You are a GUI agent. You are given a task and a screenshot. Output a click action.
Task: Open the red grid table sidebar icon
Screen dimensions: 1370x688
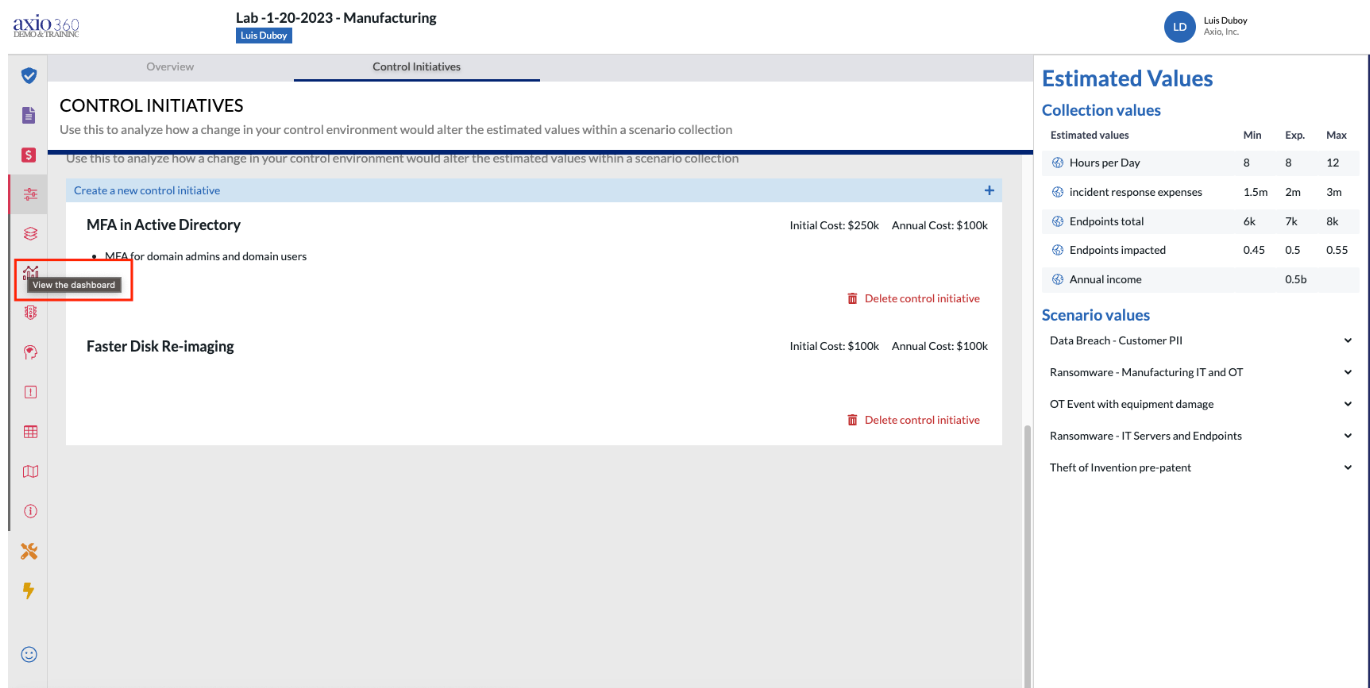coord(30,432)
